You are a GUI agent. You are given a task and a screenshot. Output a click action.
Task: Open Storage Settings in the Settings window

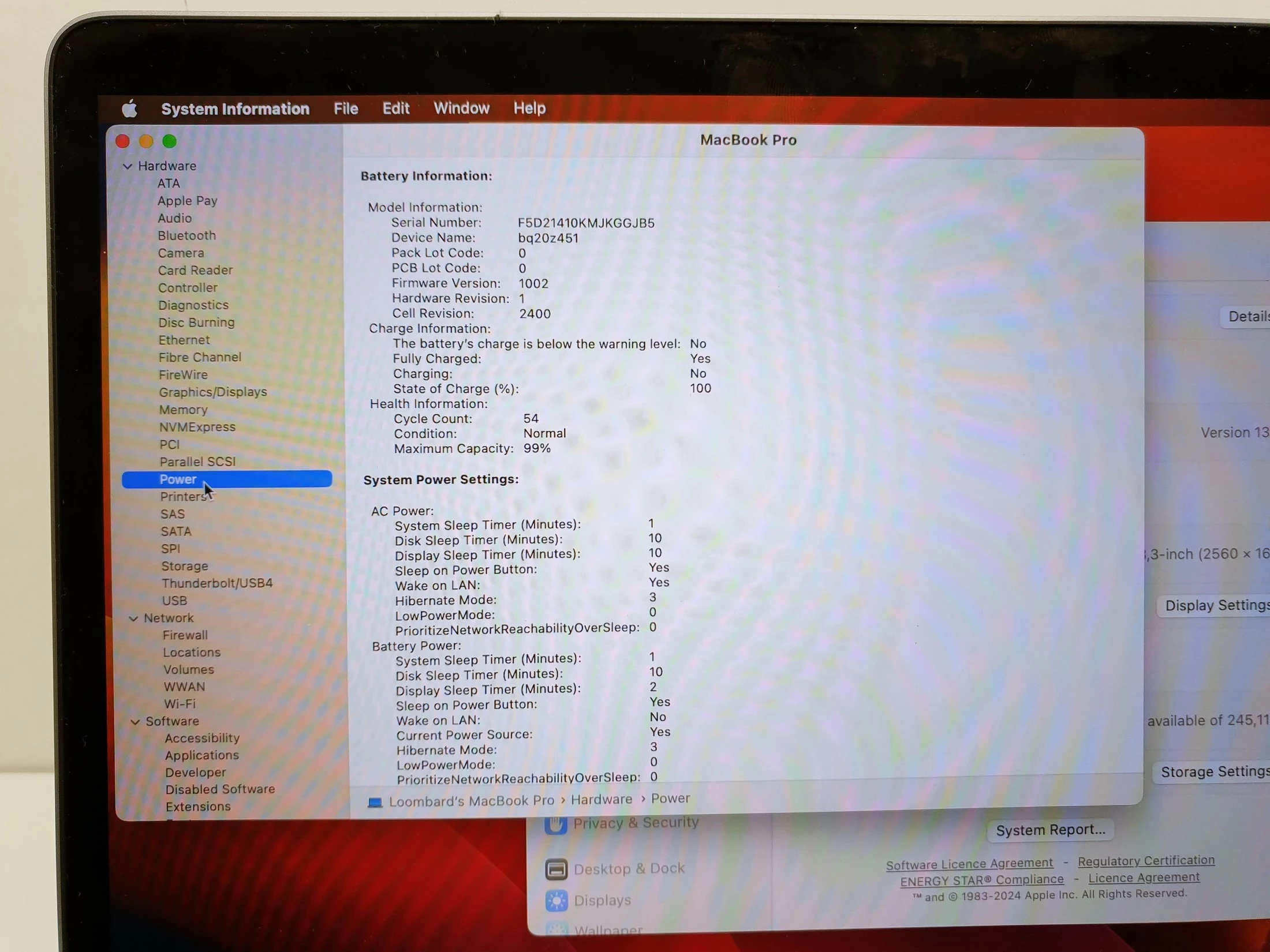click(x=1212, y=772)
